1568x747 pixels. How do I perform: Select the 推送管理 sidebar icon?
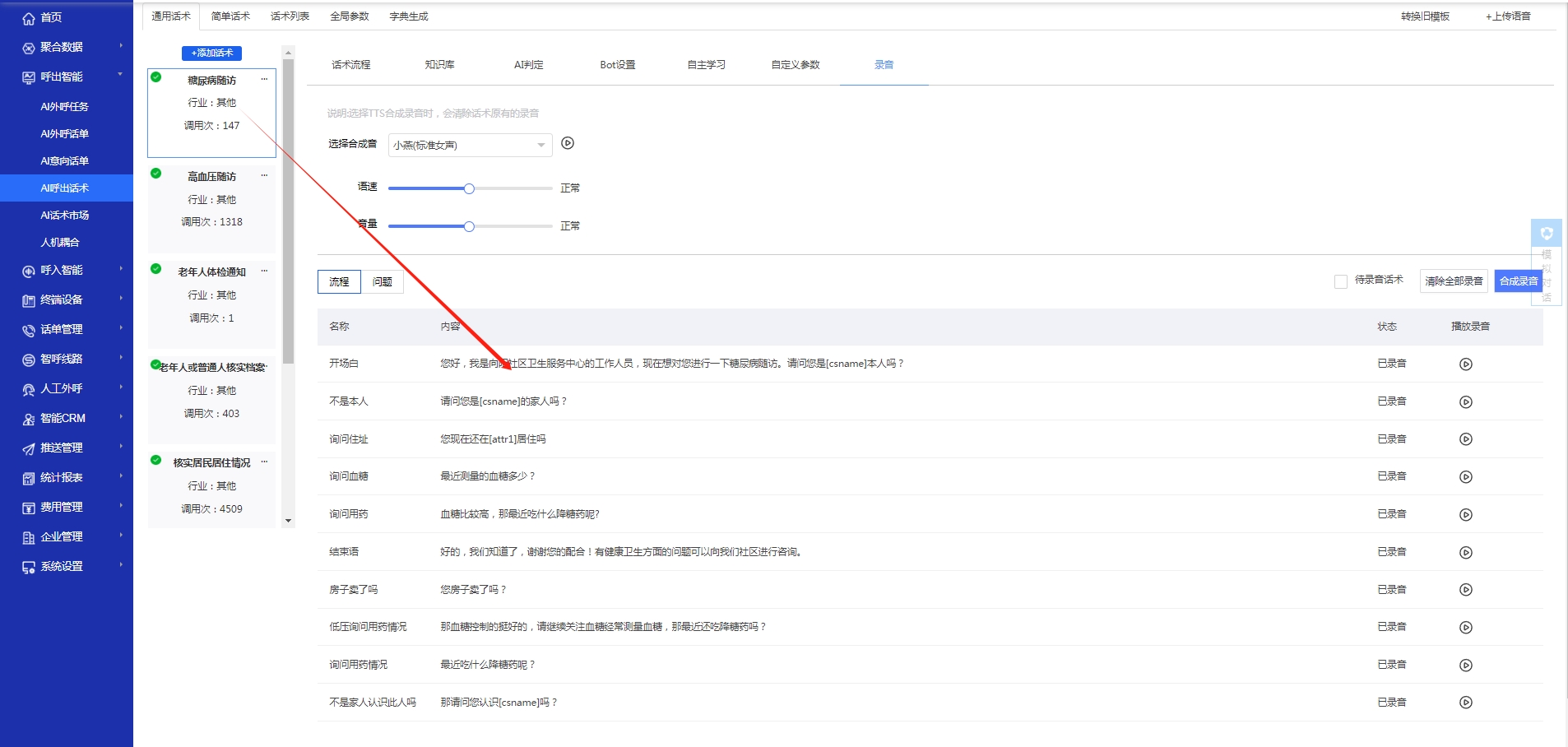tap(27, 448)
